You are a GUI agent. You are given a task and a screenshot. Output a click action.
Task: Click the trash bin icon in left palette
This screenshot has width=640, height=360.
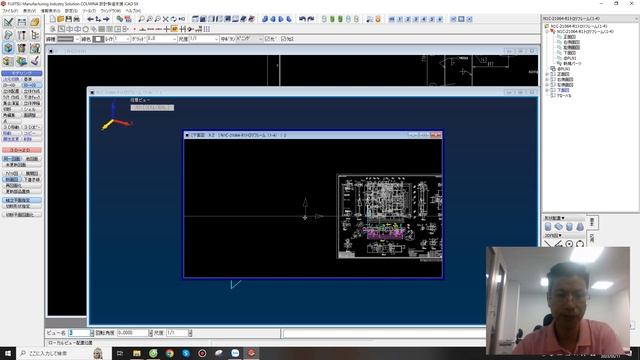click(22, 48)
